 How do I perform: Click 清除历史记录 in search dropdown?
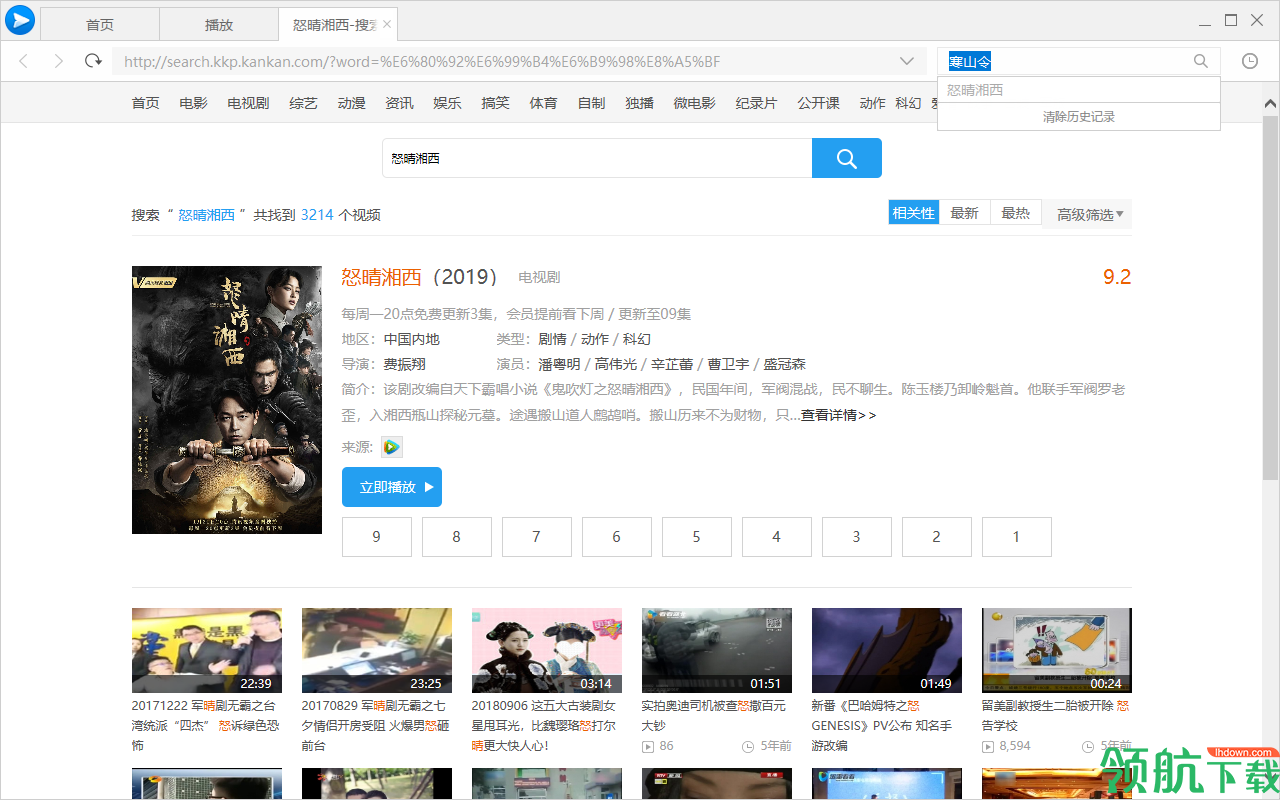[1079, 117]
